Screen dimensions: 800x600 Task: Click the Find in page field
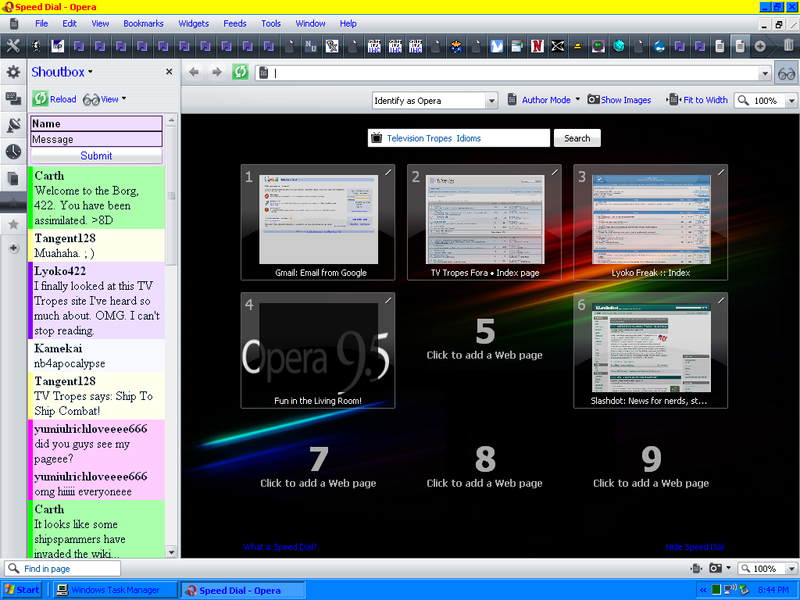click(x=63, y=568)
